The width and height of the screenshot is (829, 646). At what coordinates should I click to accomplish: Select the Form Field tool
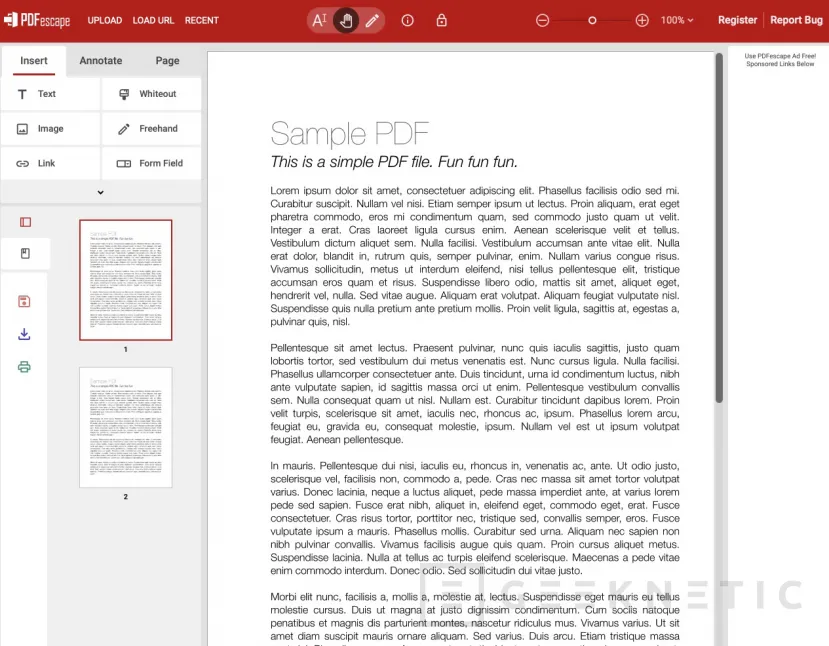coord(151,163)
